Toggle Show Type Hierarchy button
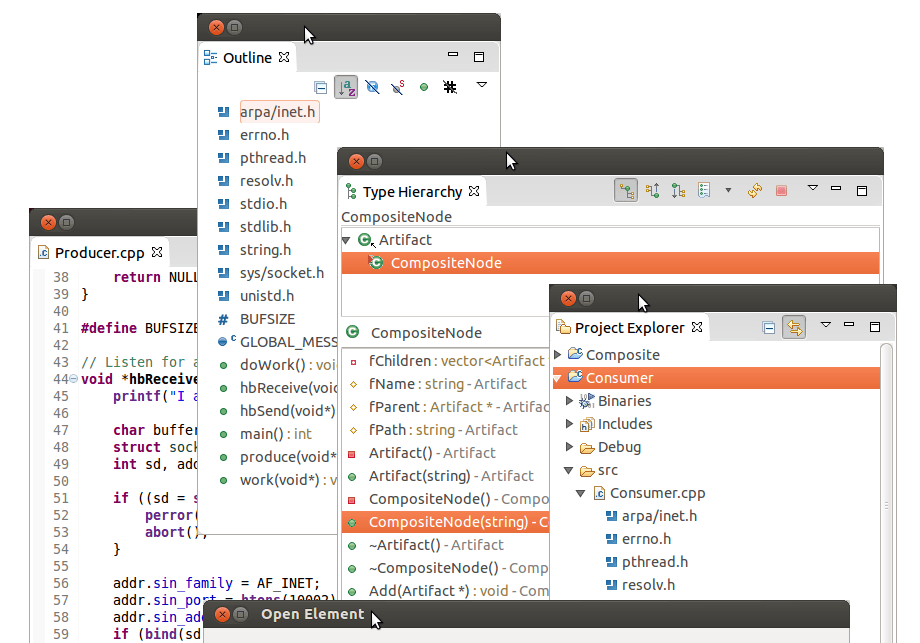The height and width of the screenshot is (643, 920). click(626, 191)
